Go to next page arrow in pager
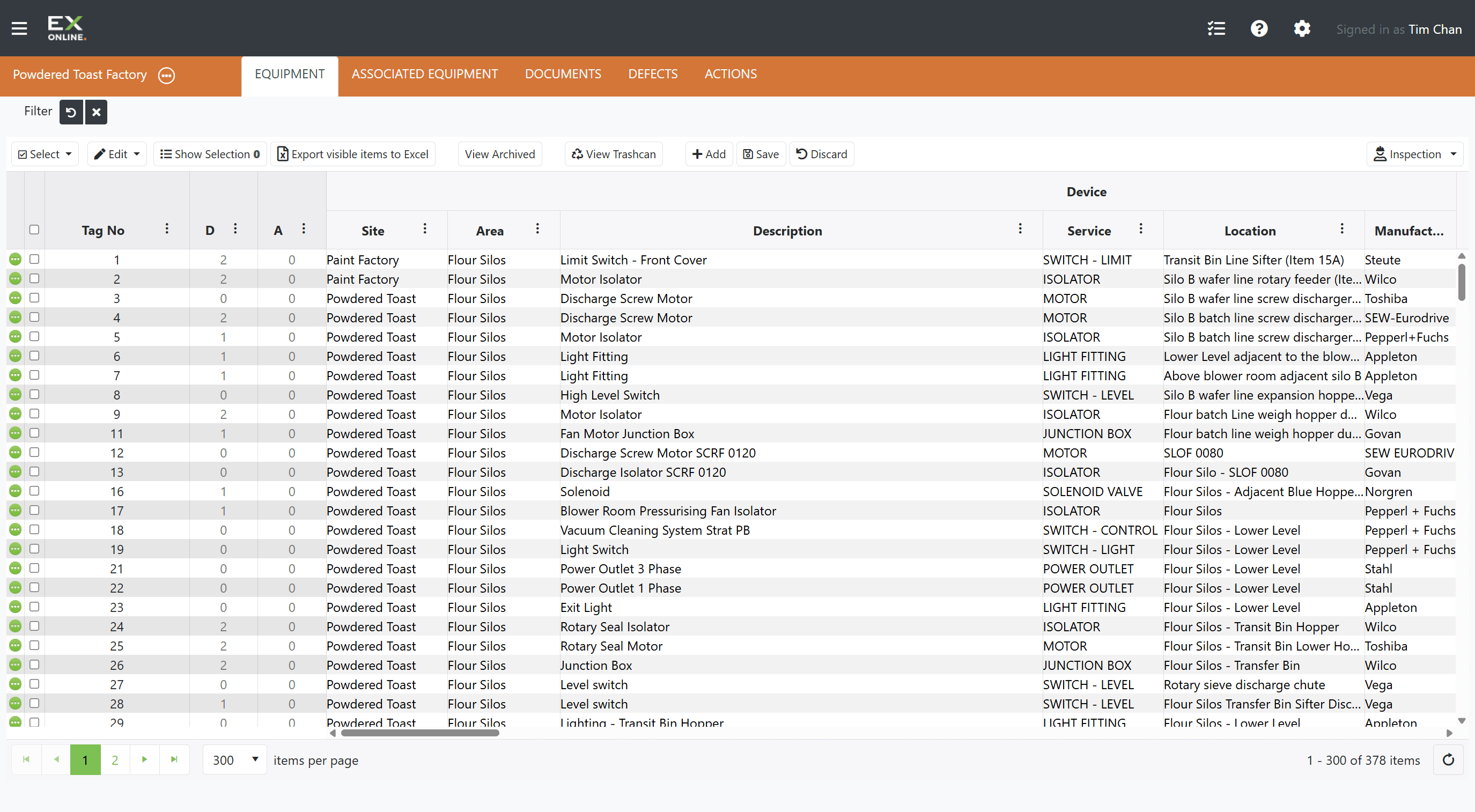Screen dimensions: 1475x812 pyautogui.click(x=144, y=760)
